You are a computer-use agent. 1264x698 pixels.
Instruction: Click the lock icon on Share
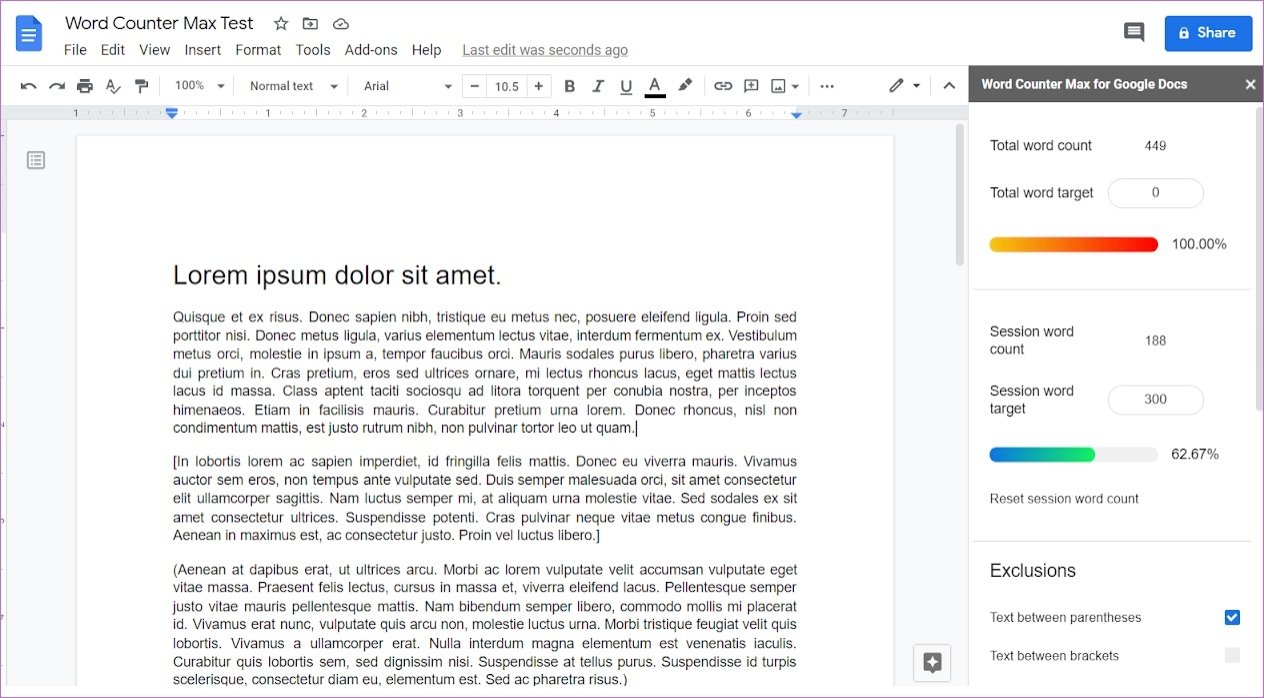[x=1184, y=33]
